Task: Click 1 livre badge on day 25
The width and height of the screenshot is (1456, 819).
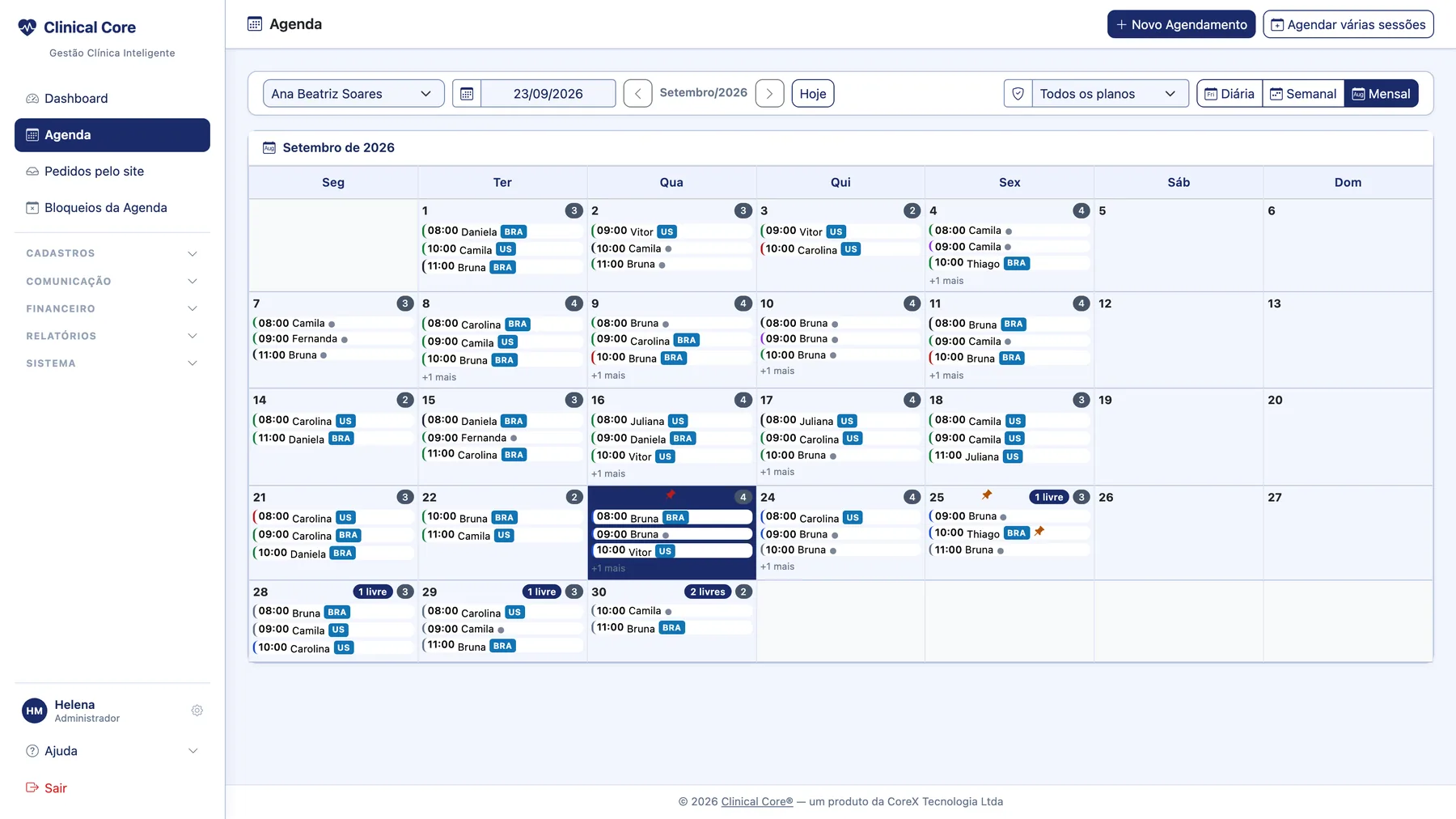Action: pyautogui.click(x=1049, y=497)
